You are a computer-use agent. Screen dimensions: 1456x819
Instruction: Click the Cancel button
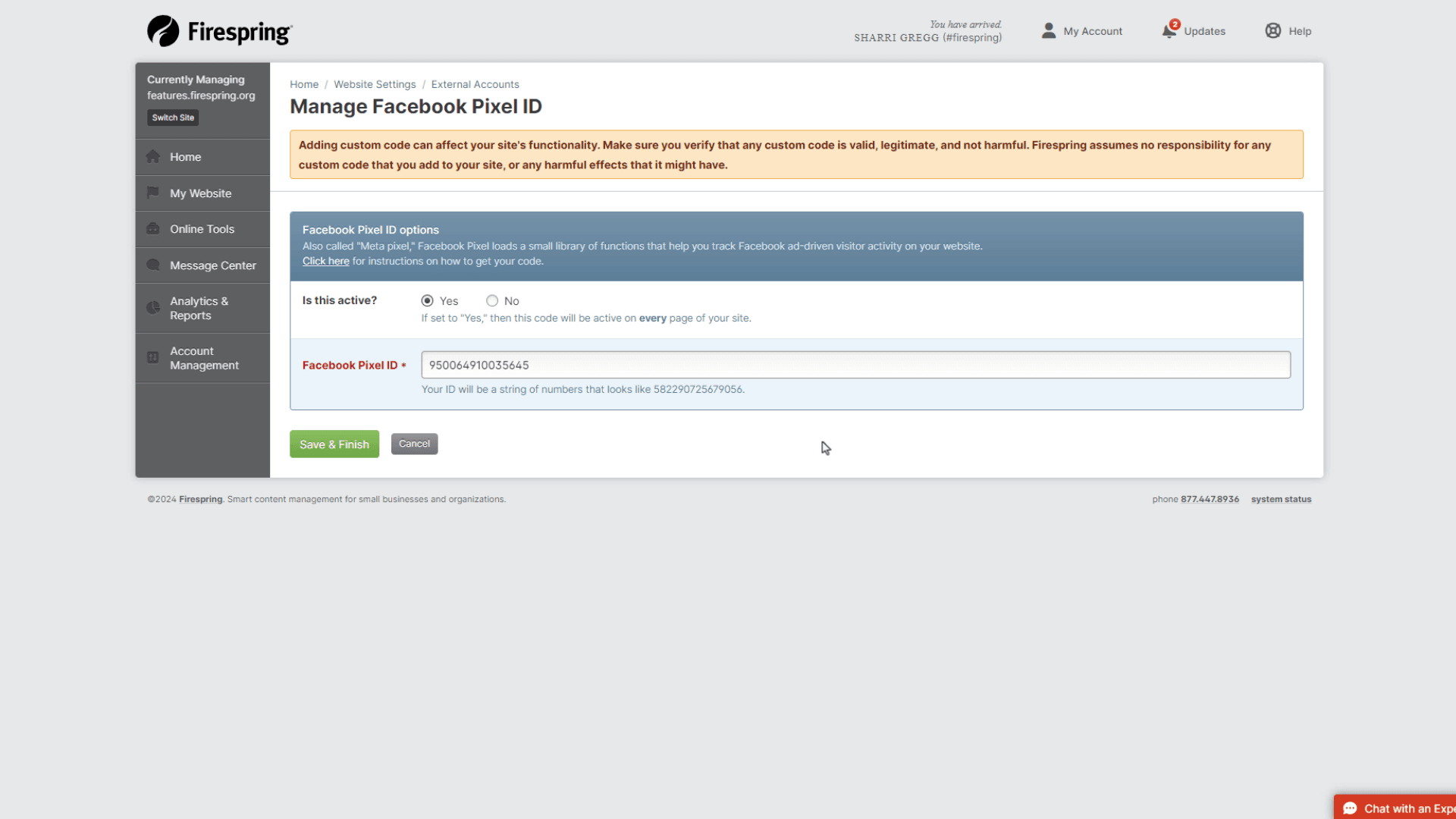414,444
